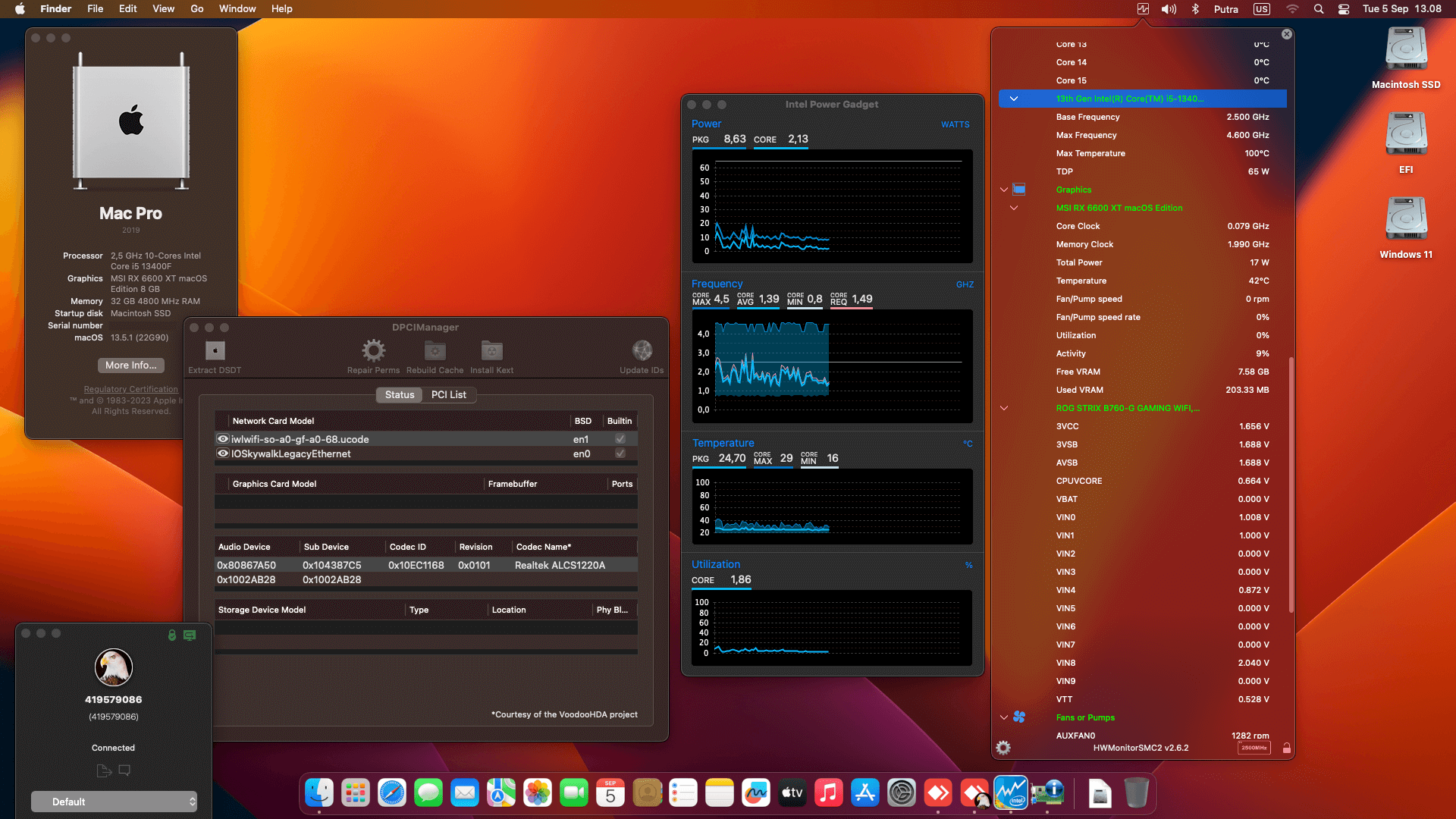
Task: Click the Install Kext icon
Action: coord(491,351)
